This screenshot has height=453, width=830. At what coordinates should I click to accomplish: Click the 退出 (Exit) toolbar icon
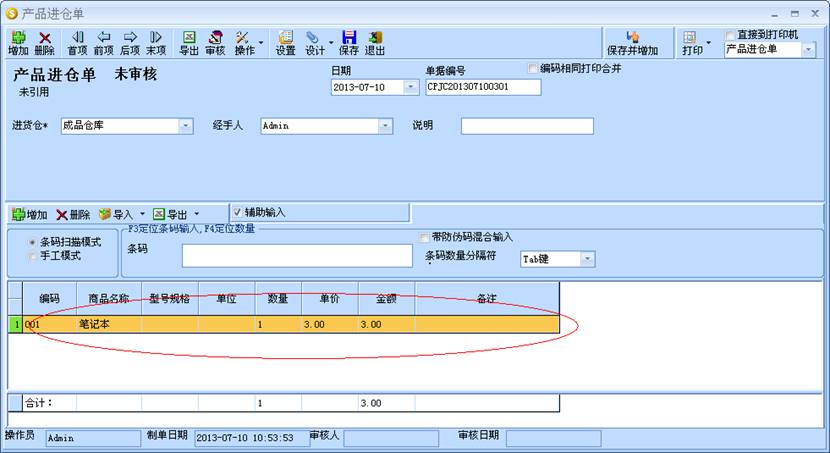pos(375,42)
